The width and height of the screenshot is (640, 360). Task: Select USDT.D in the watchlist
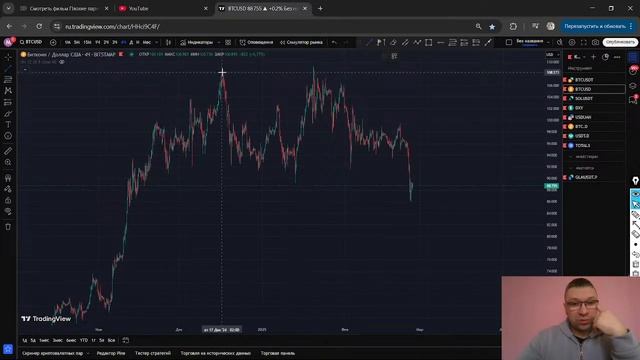(594, 136)
